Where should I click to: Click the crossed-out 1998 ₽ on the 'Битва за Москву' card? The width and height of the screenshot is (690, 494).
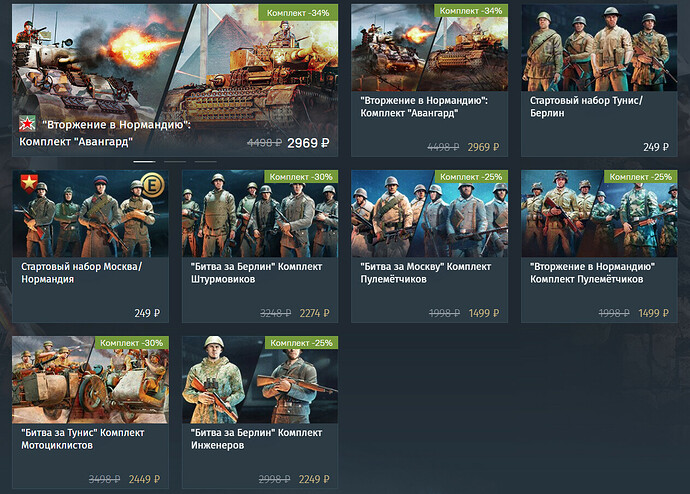point(444,313)
